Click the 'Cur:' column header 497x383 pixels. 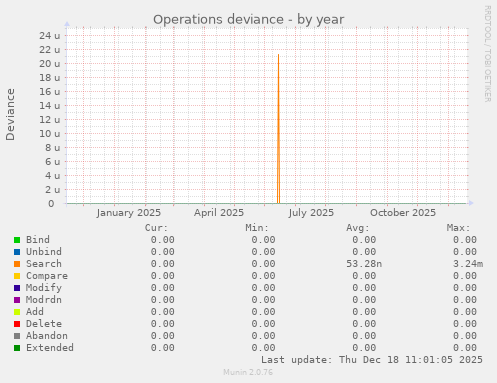coord(156,228)
